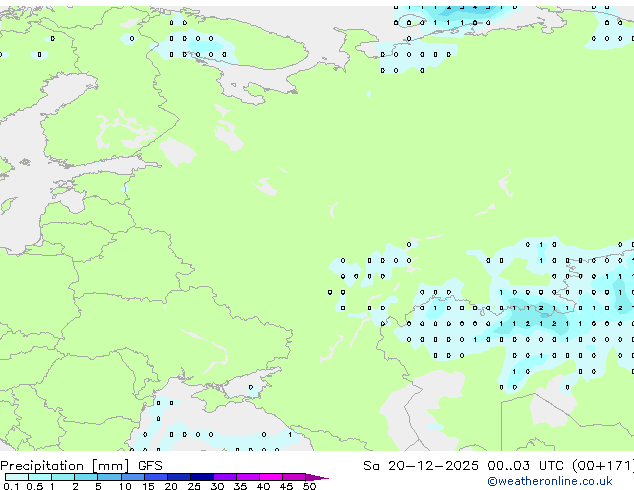
Task: Click the '0.5' legend scale label
Action: pos(34,486)
